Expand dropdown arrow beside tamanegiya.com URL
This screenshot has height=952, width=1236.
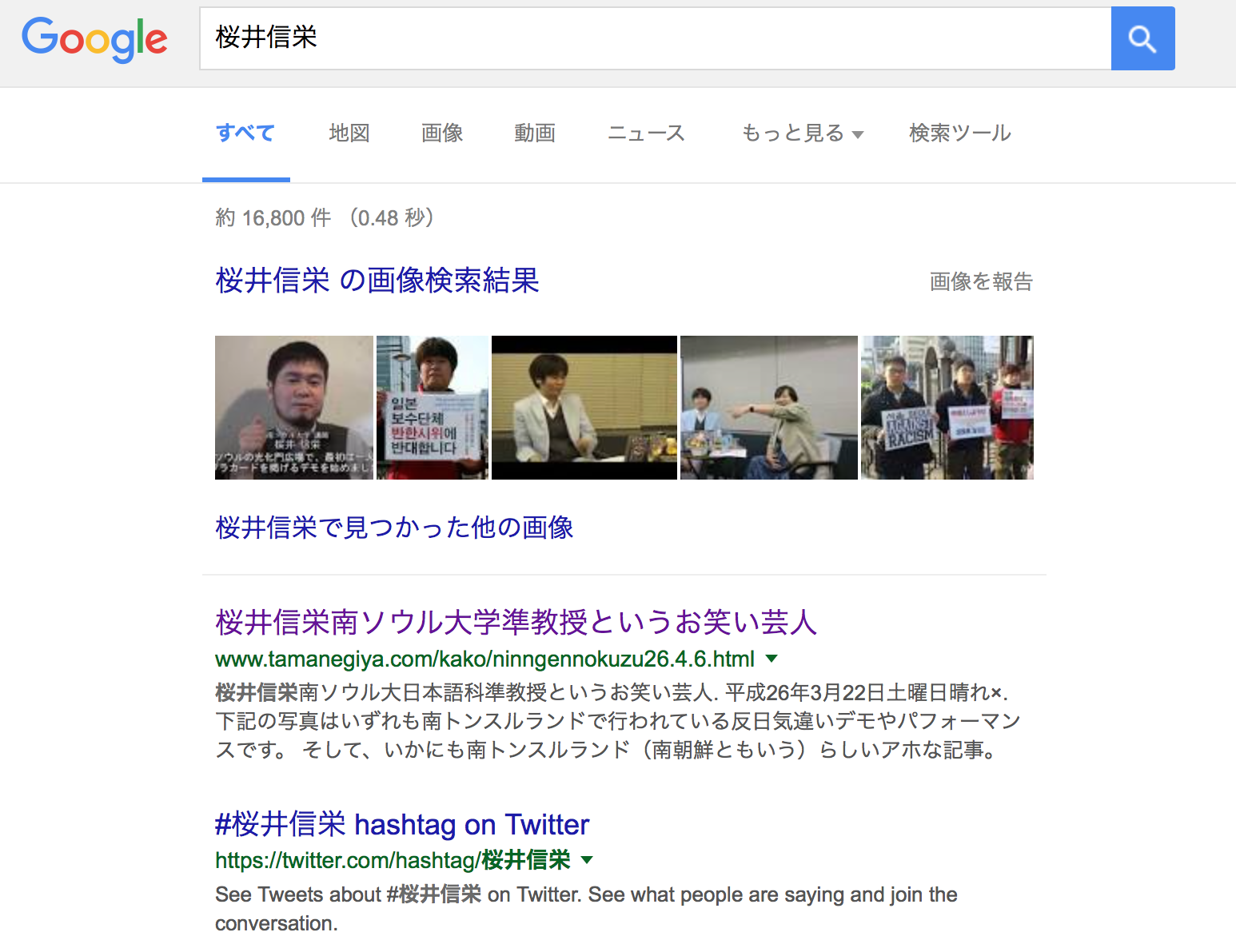point(772,659)
